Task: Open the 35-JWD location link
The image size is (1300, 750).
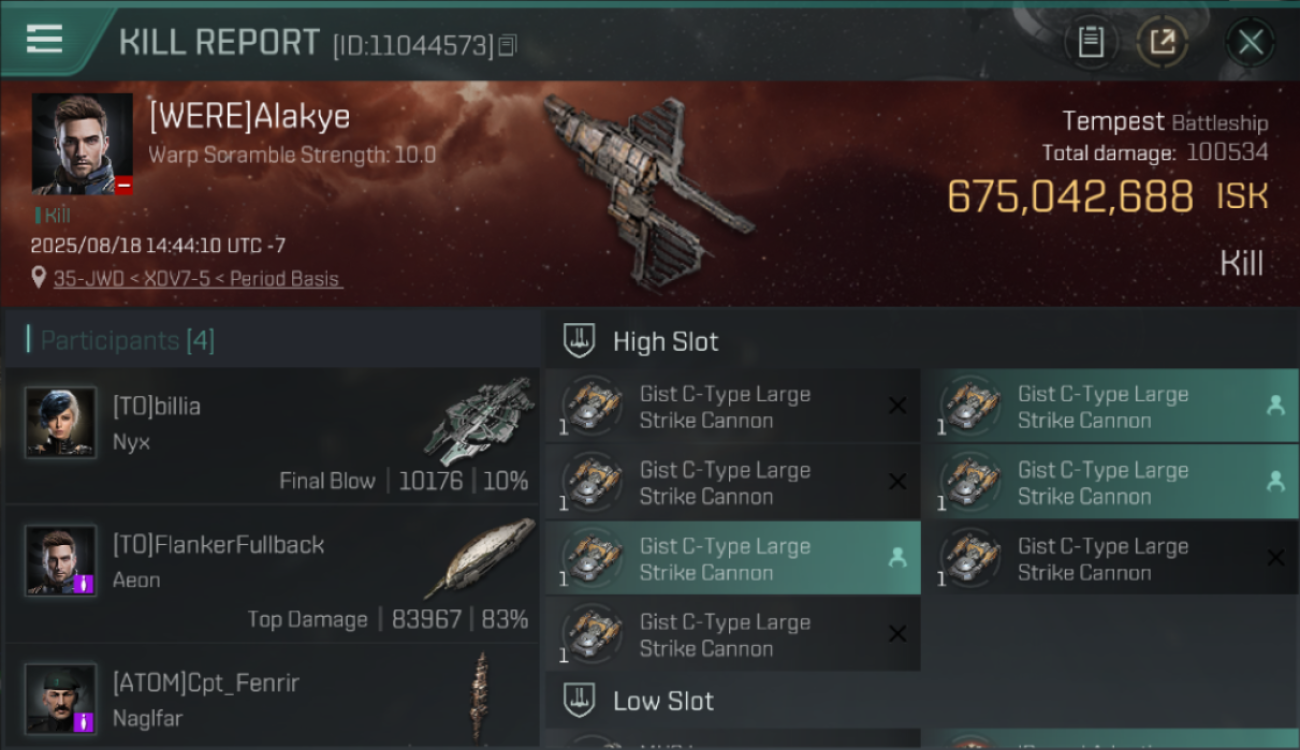Action: point(198,279)
